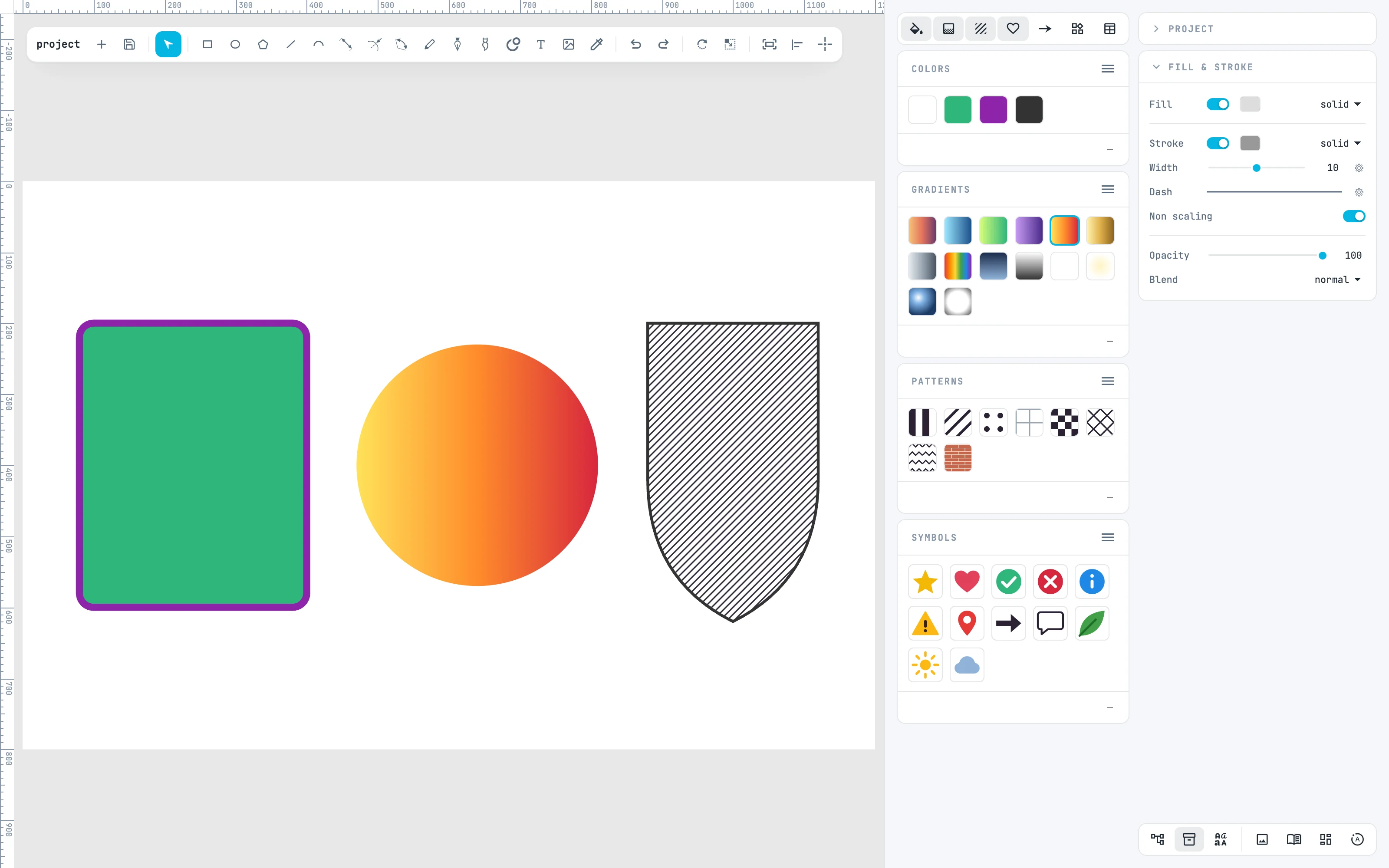Open the COLORS panel hamburger menu
Viewport: 1389px width, 868px height.
point(1108,69)
